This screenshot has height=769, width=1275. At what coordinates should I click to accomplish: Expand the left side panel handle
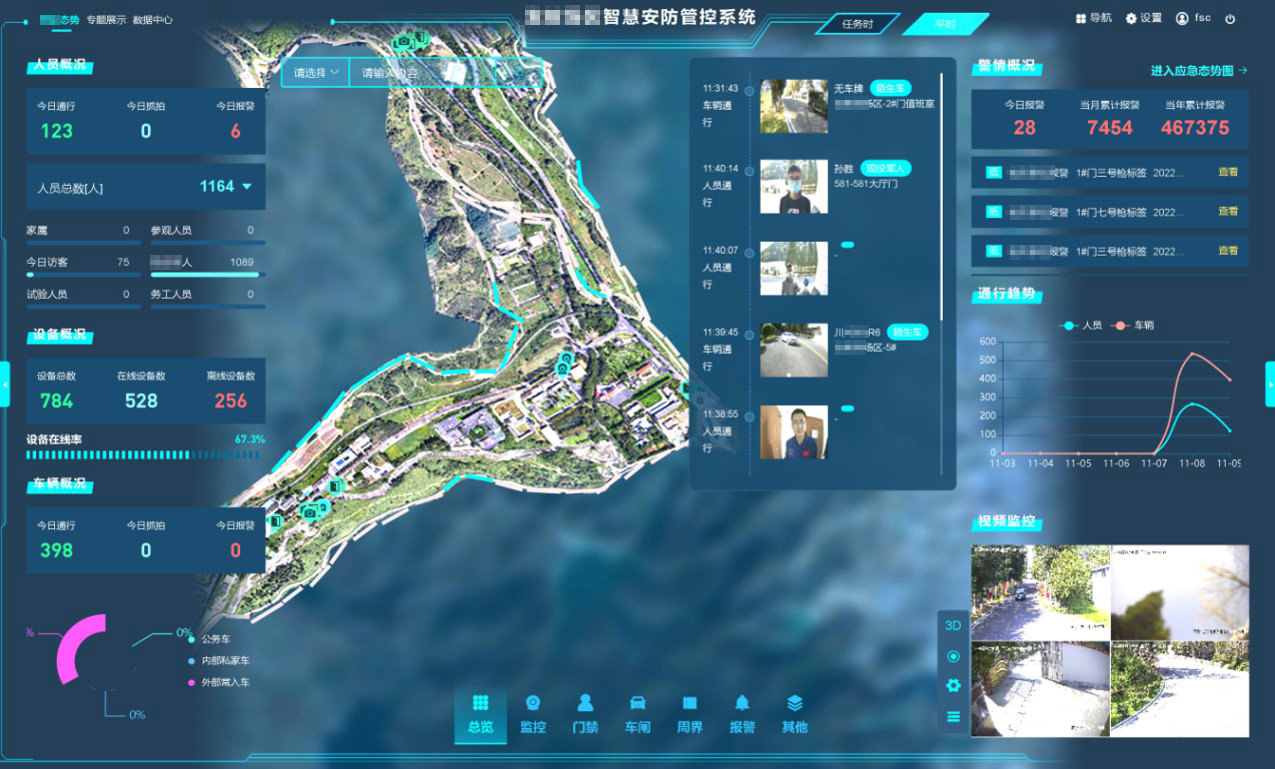click(5, 384)
